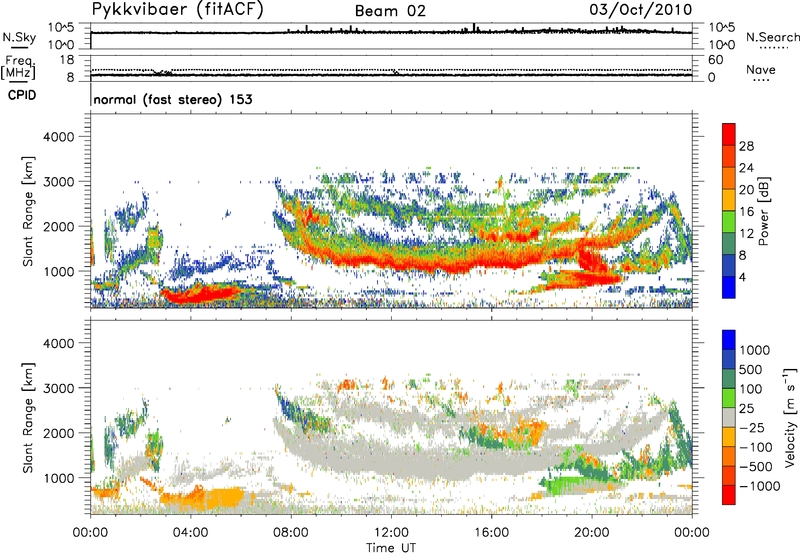
Task: Click the power color bar segment between 16 and 20
Action: (729, 200)
